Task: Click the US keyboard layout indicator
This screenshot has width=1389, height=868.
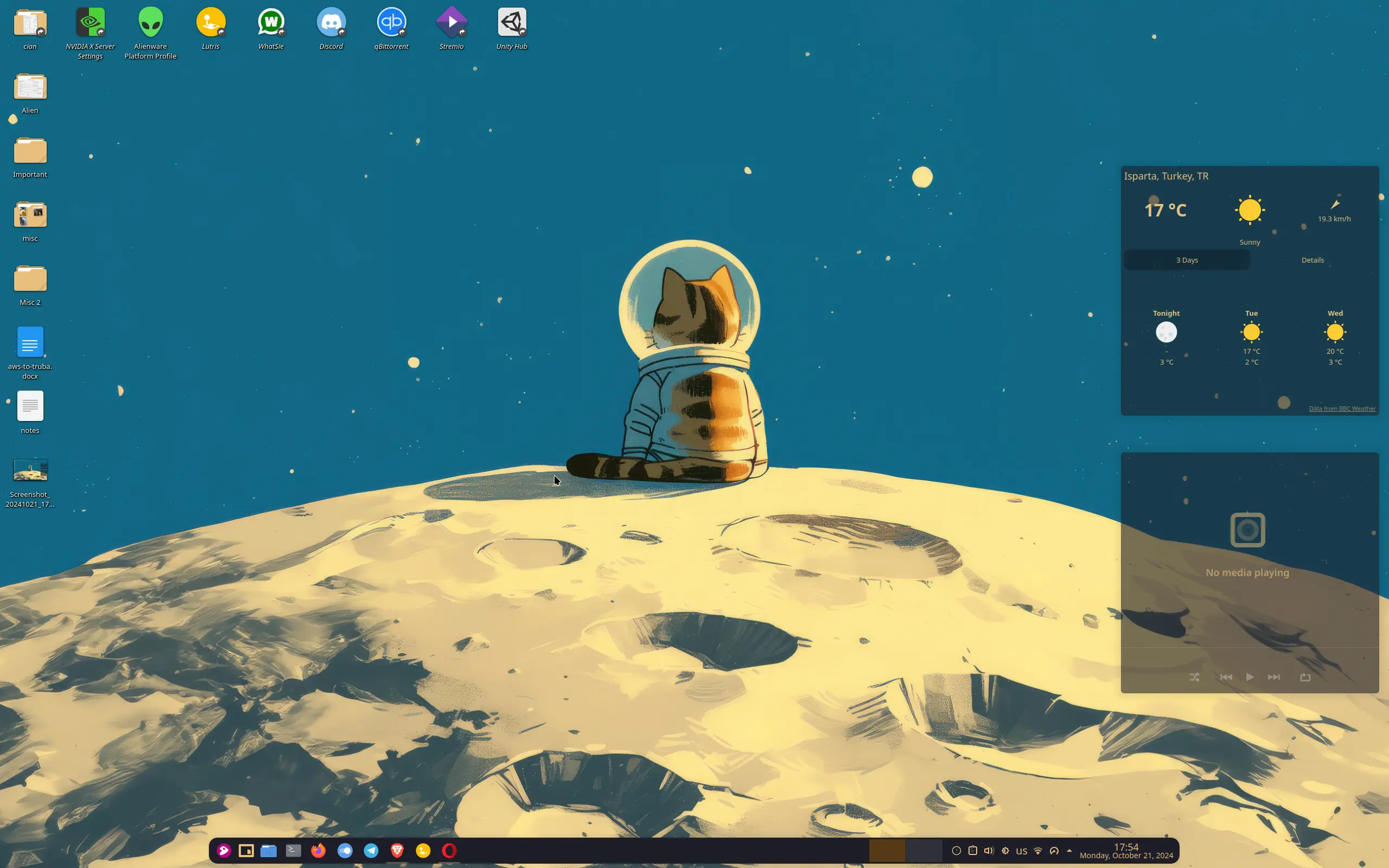Action: coord(1021,851)
